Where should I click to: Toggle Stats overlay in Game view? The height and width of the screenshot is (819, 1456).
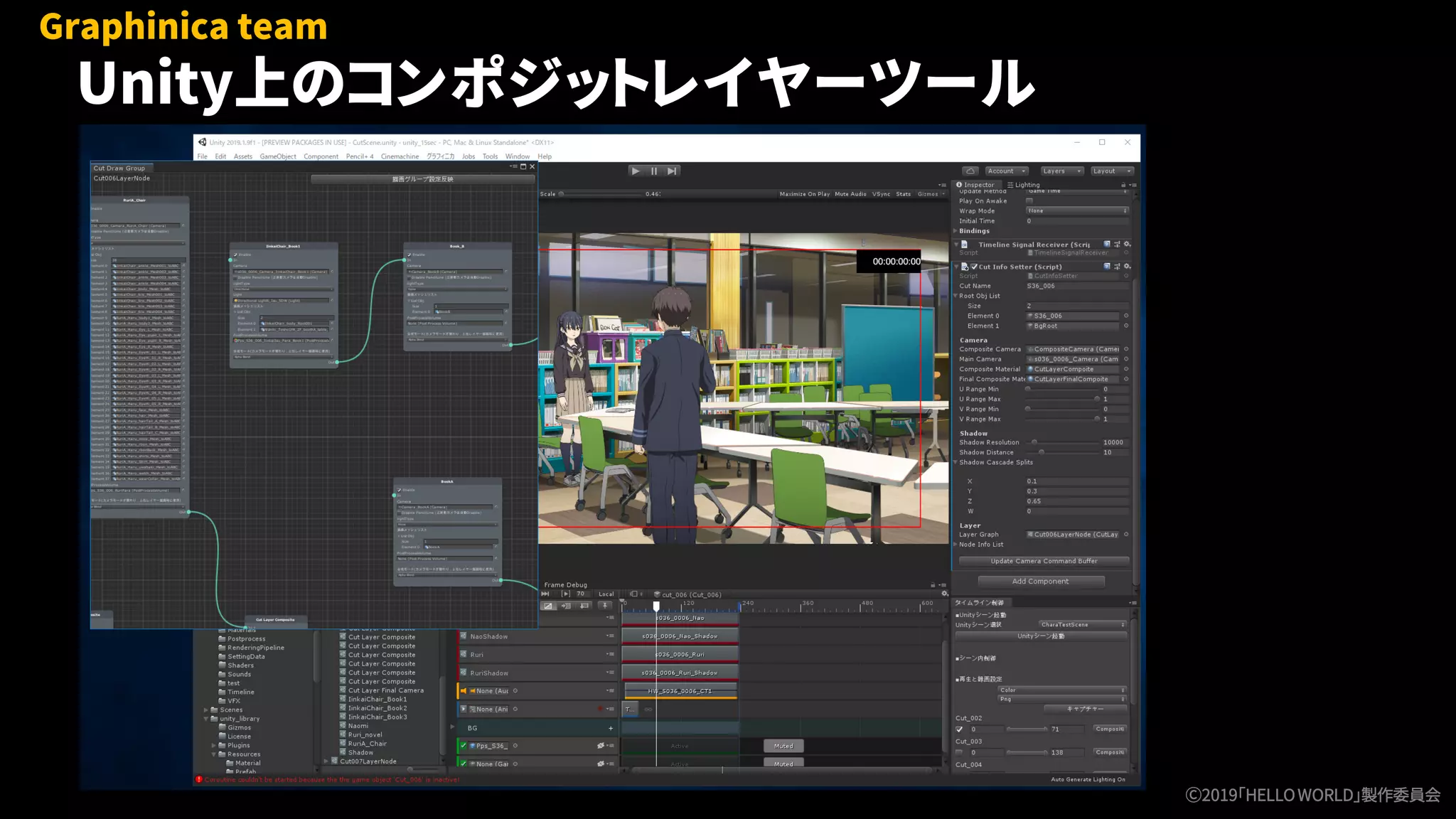click(904, 194)
